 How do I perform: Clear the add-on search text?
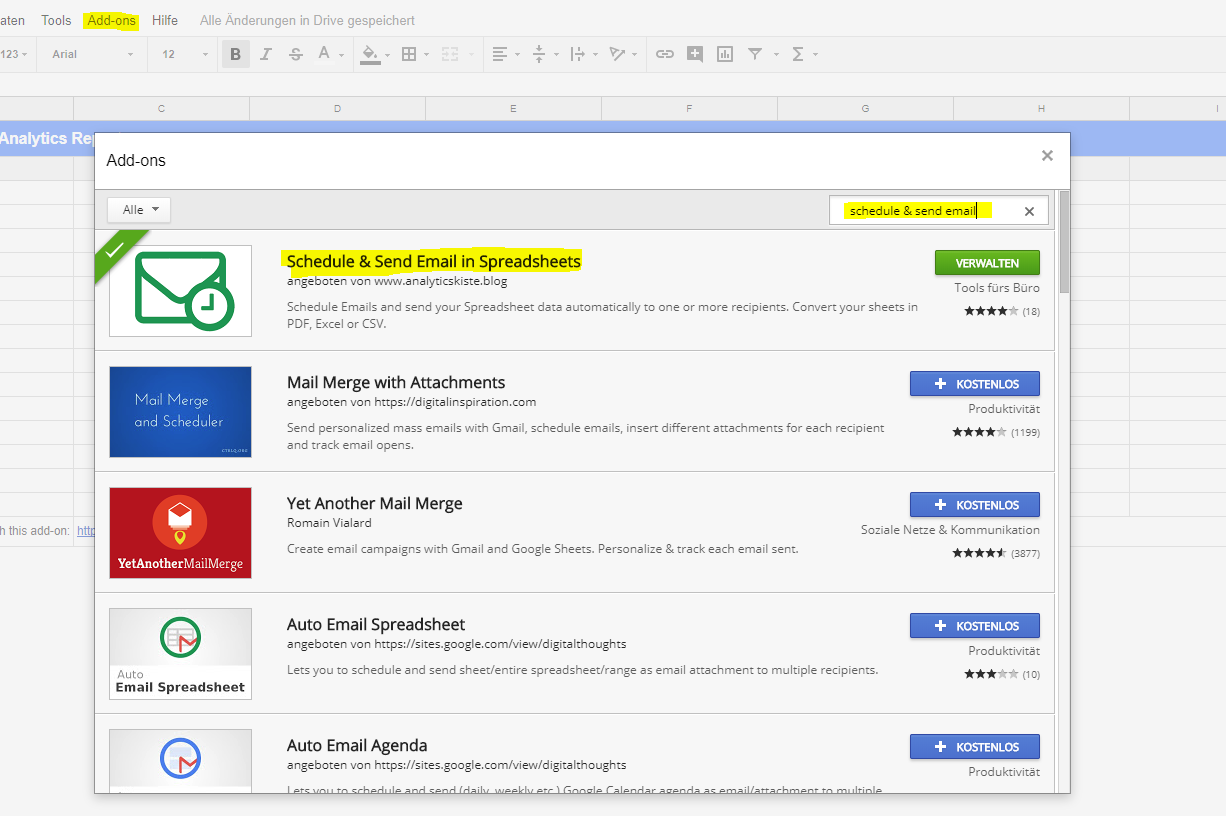click(1029, 211)
